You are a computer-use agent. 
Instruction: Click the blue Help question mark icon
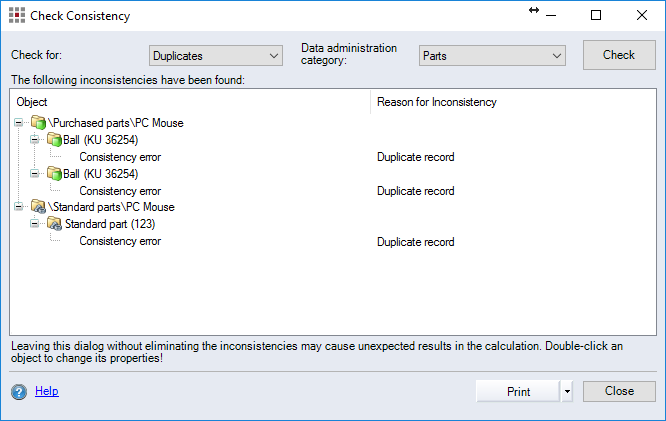coord(19,392)
